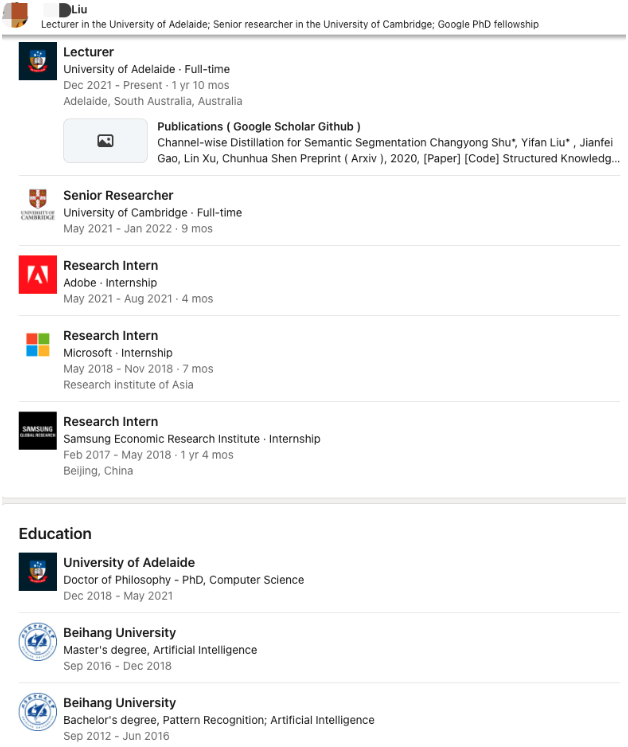Viewport: 628px width, 747px height.
Task: Open Microsoft Internship company line
Action: 118,353
